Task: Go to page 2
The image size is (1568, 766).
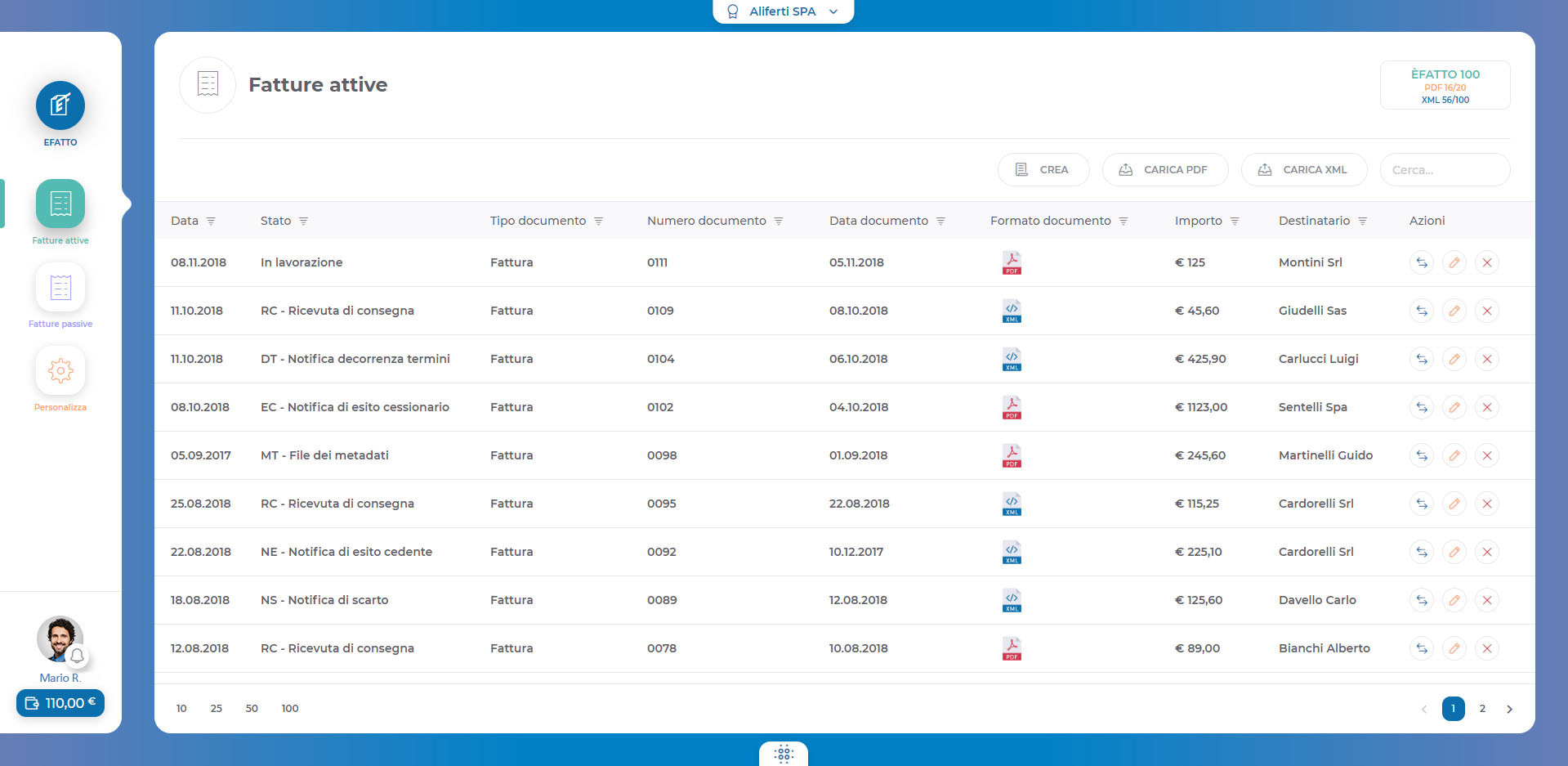Action: tap(1482, 709)
